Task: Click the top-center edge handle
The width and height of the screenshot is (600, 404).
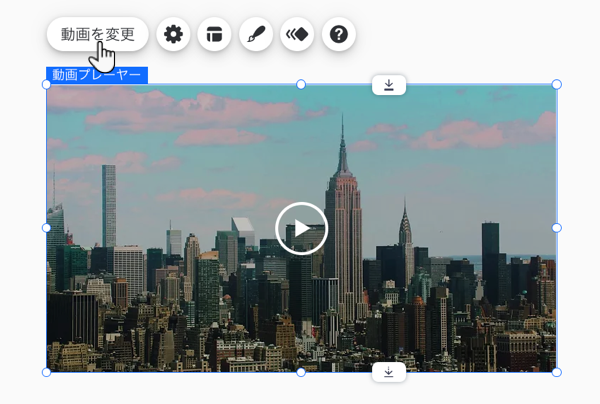Action: point(301,85)
